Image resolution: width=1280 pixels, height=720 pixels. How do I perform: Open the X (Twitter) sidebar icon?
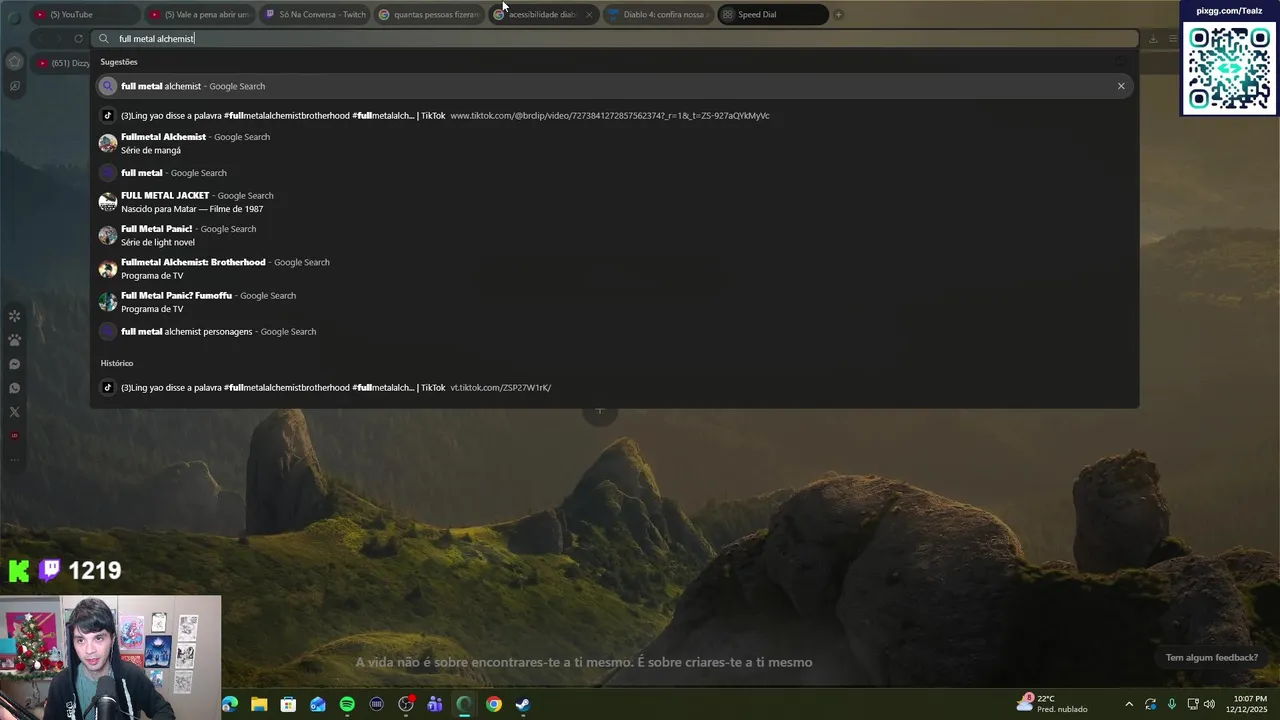tap(14, 412)
